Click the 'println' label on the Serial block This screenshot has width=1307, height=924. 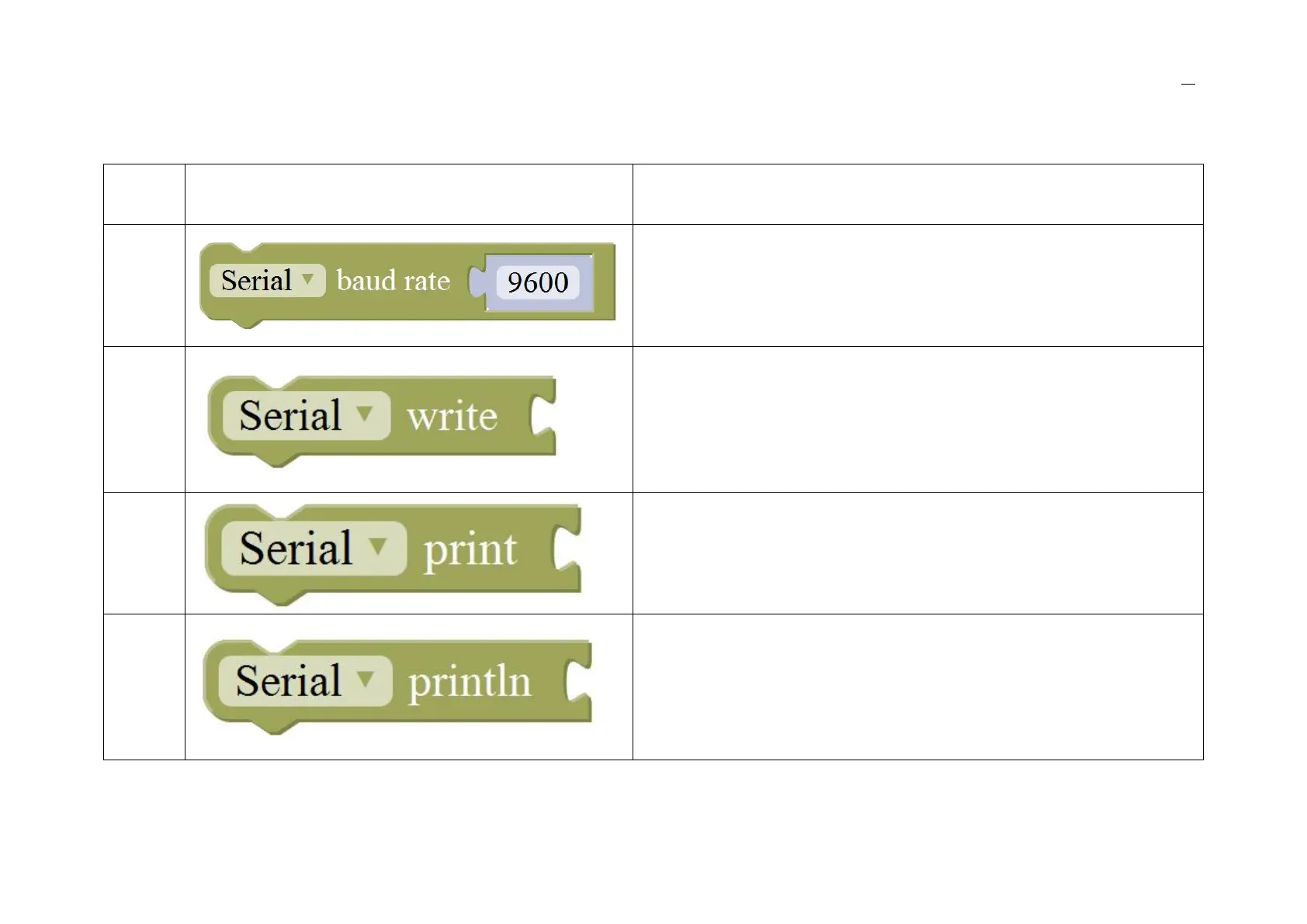click(470, 682)
